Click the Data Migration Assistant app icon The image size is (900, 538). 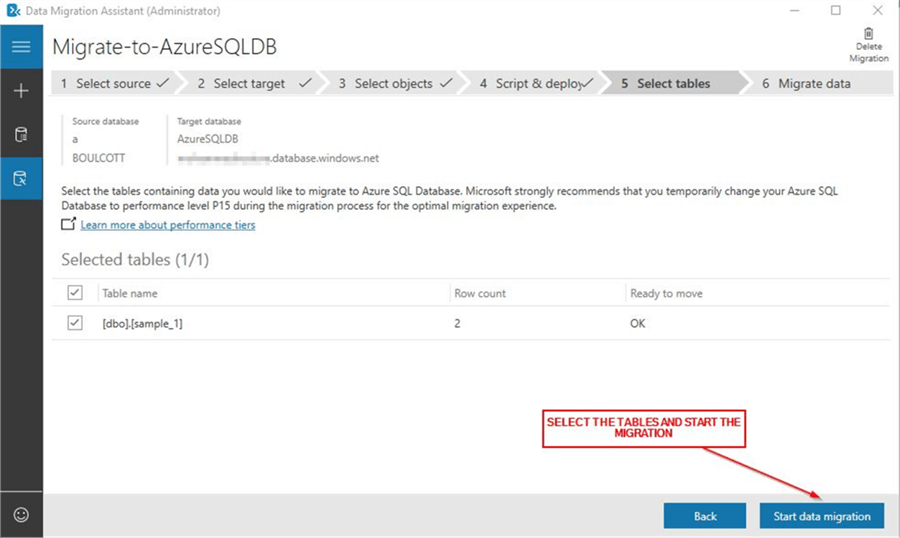click(x=13, y=10)
